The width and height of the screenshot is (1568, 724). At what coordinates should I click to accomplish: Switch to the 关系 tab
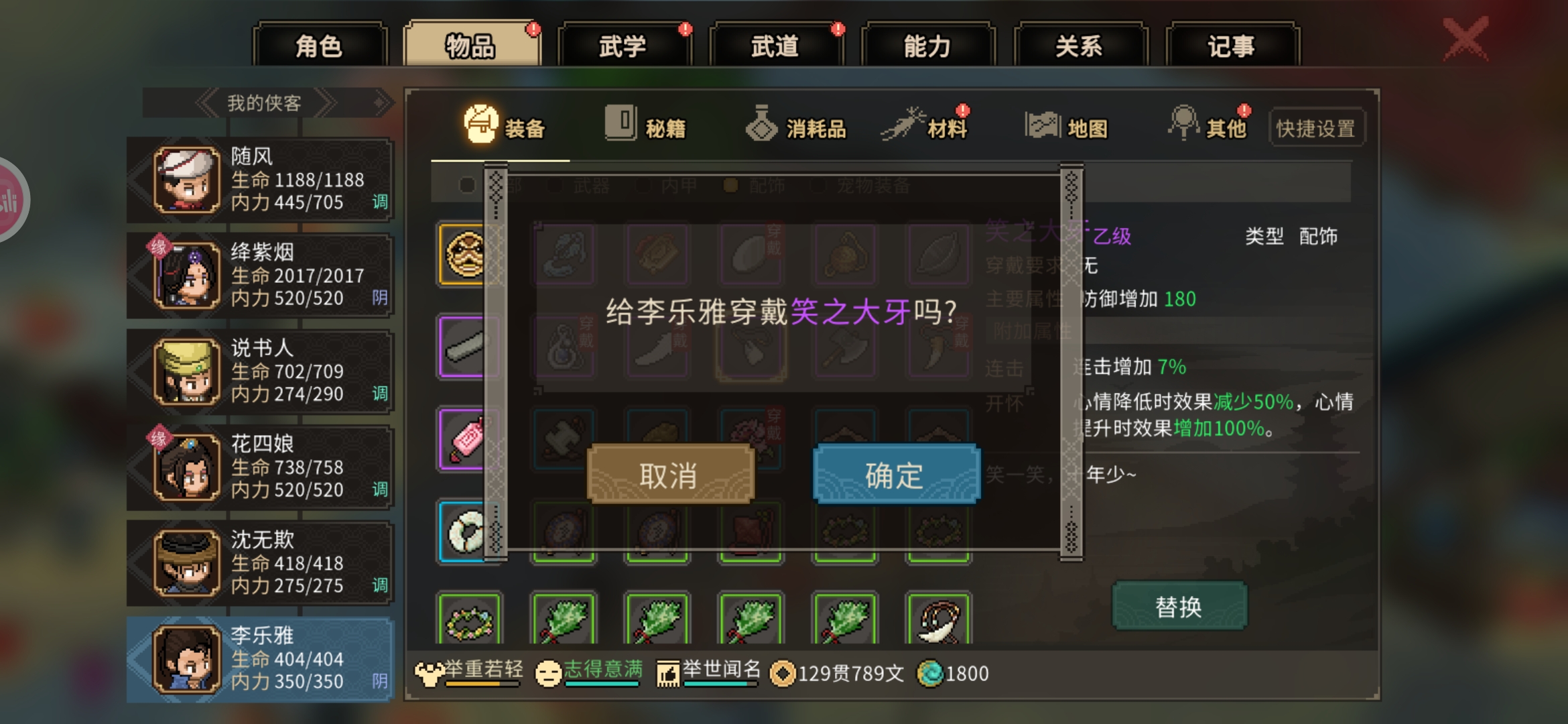[x=1079, y=46]
